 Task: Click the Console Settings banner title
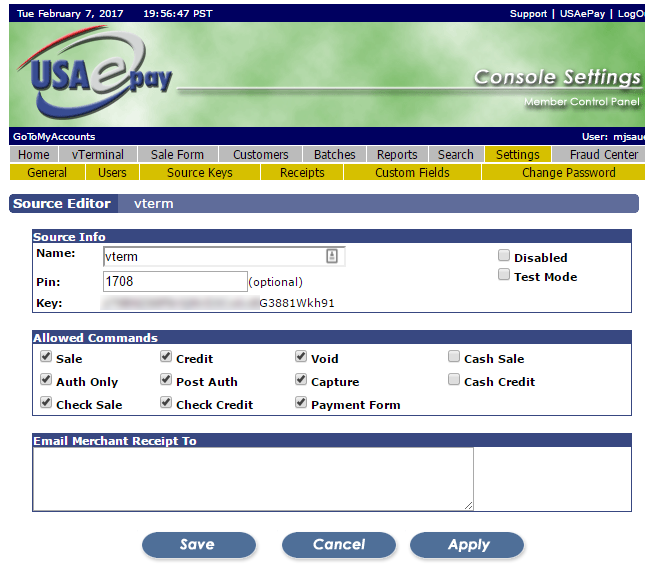point(557,77)
